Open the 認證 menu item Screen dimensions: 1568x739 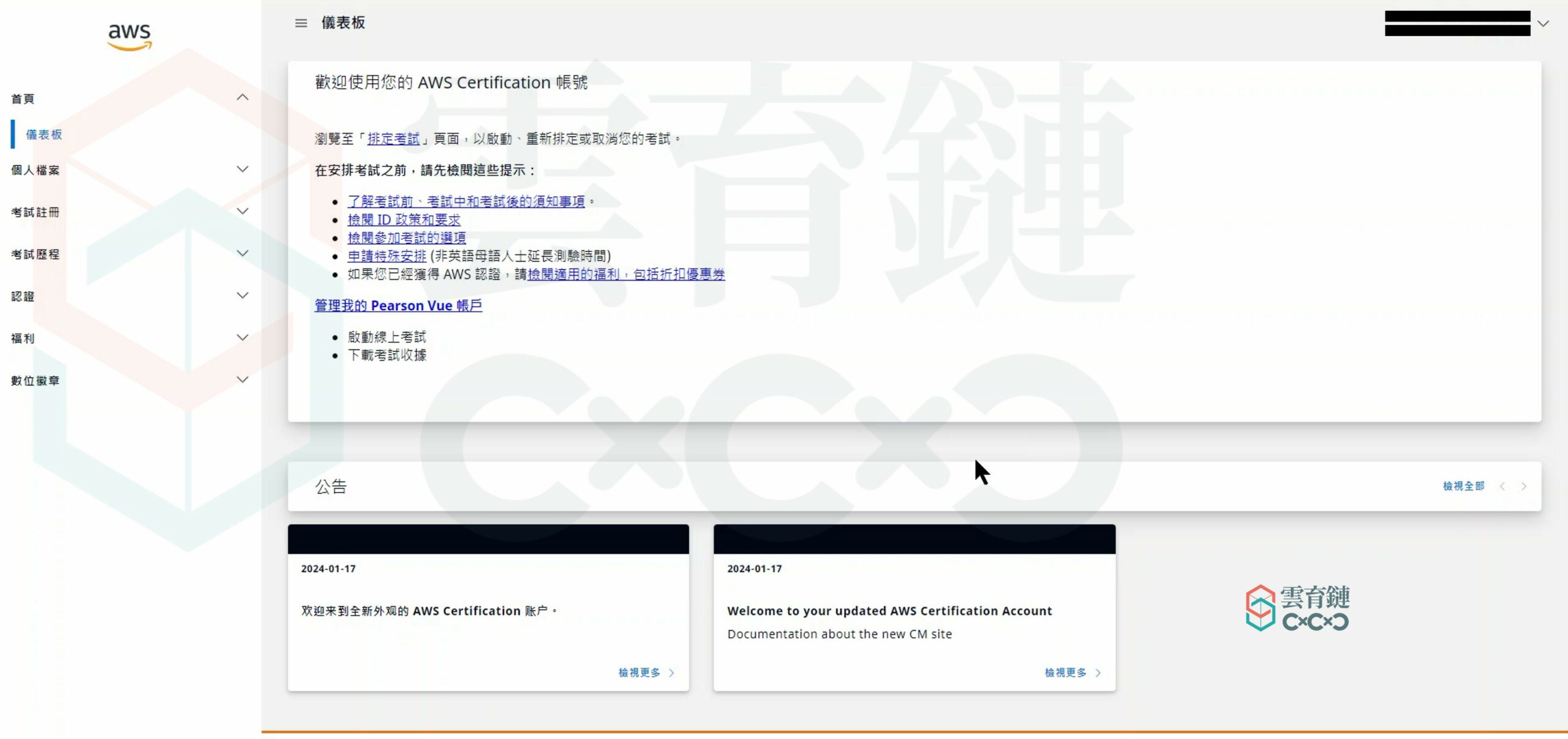23,297
